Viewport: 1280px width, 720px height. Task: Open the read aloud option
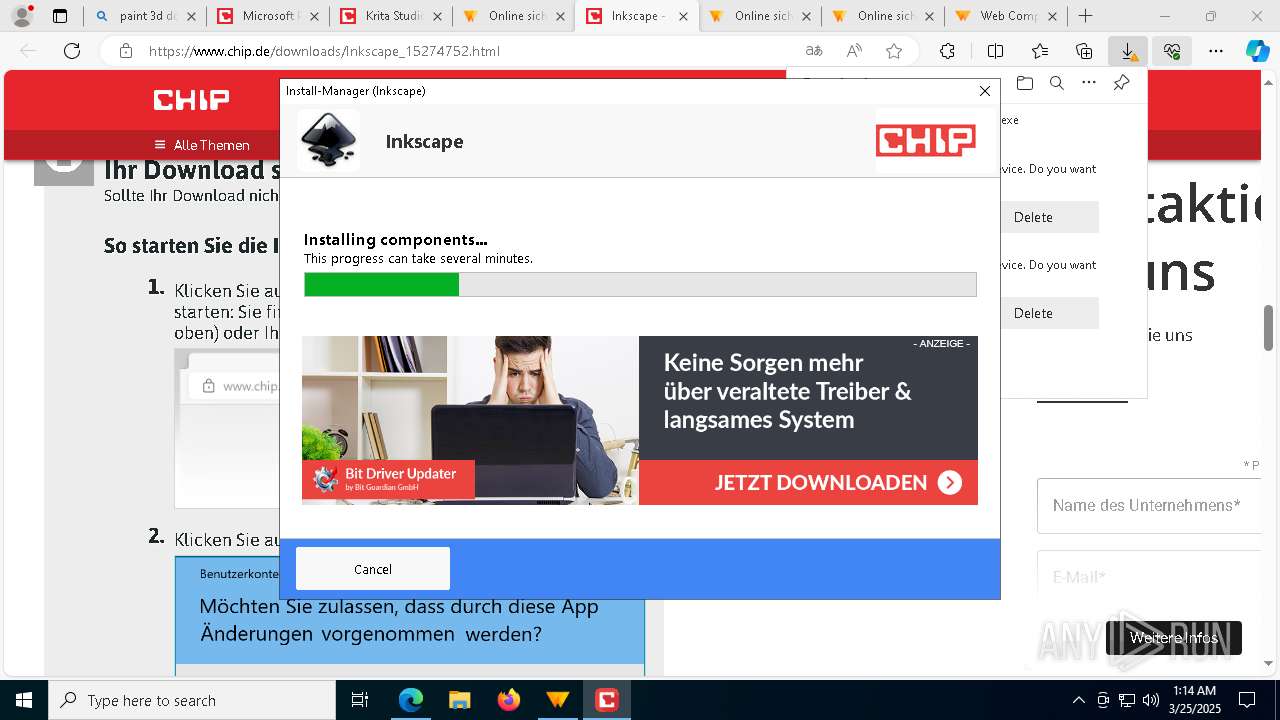click(854, 51)
